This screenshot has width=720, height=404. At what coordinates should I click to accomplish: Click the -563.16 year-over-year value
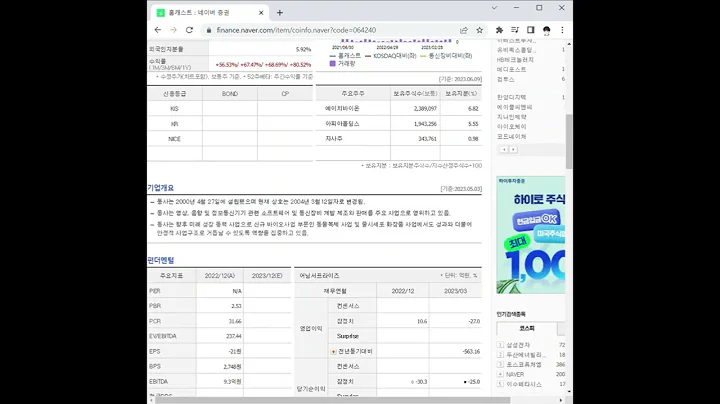tap(471, 352)
